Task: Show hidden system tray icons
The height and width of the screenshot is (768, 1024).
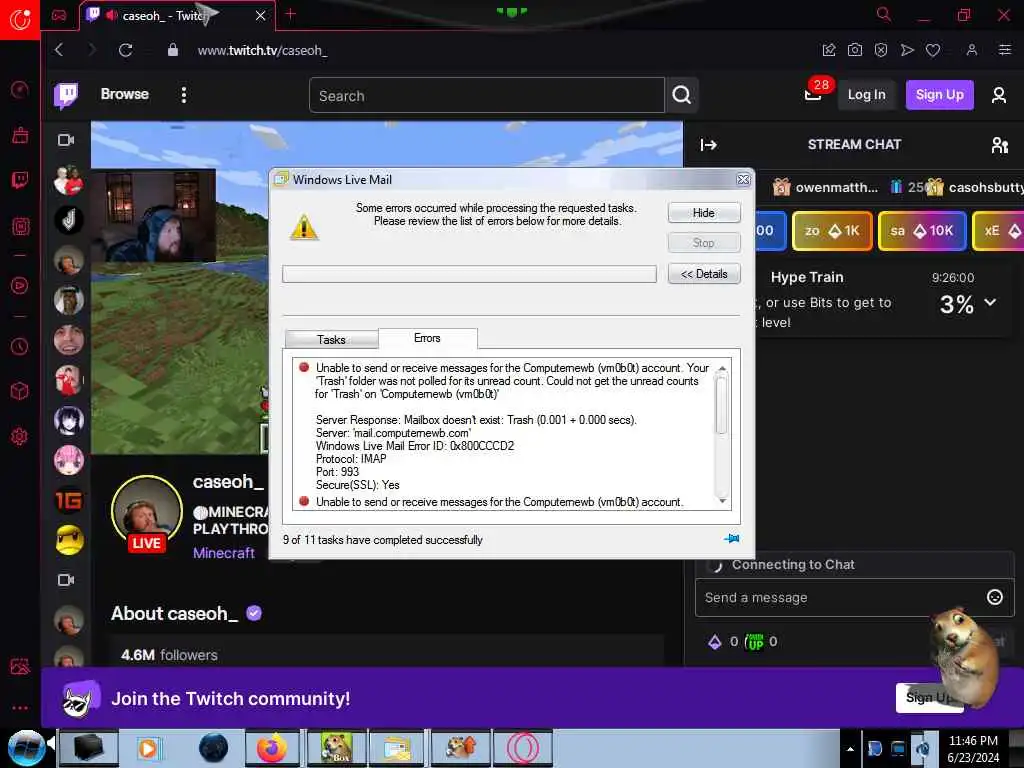Action: pos(850,749)
